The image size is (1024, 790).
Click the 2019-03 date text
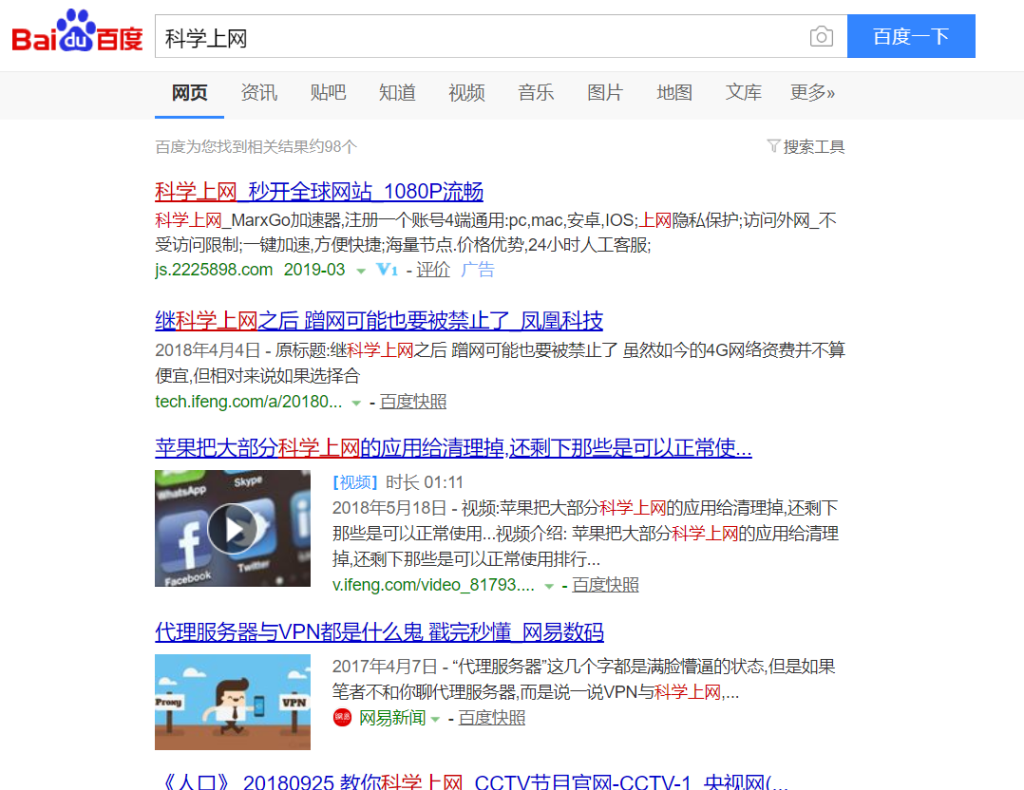pyautogui.click(x=314, y=270)
